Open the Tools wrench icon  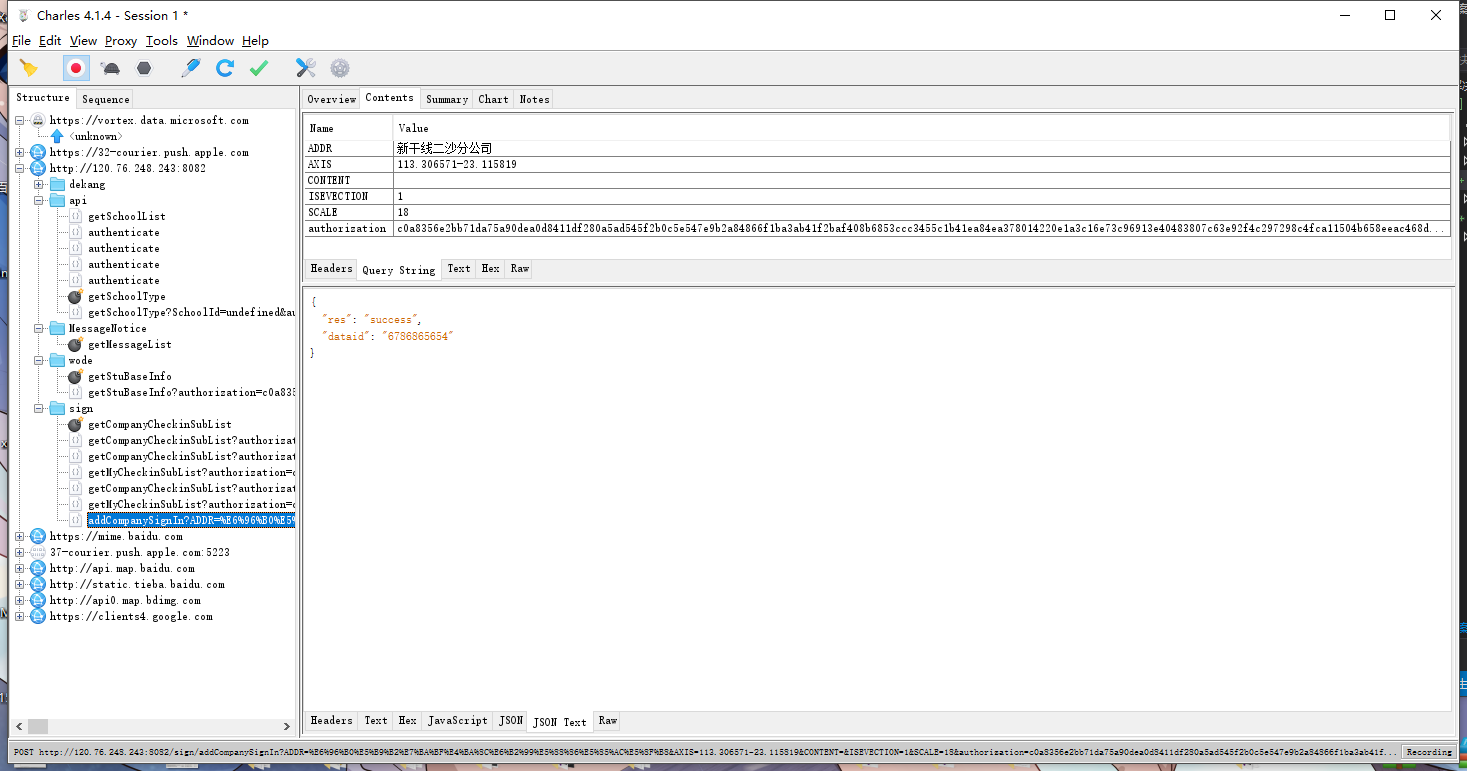[306, 68]
